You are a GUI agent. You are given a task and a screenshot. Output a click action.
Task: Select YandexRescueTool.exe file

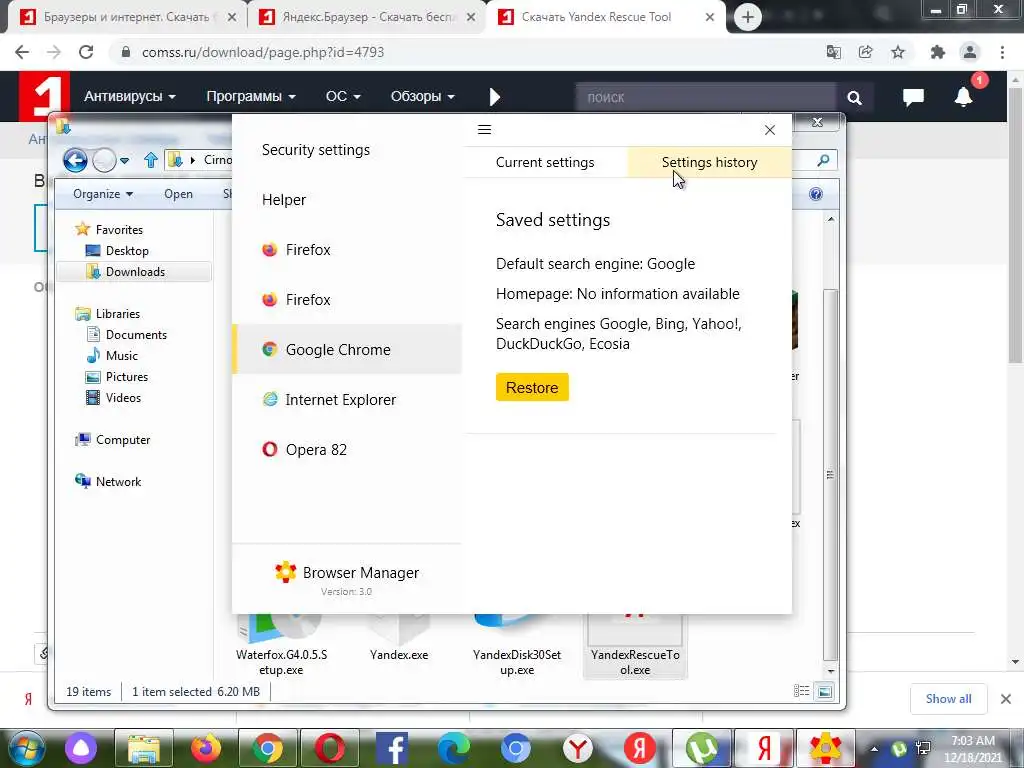pyautogui.click(x=635, y=647)
